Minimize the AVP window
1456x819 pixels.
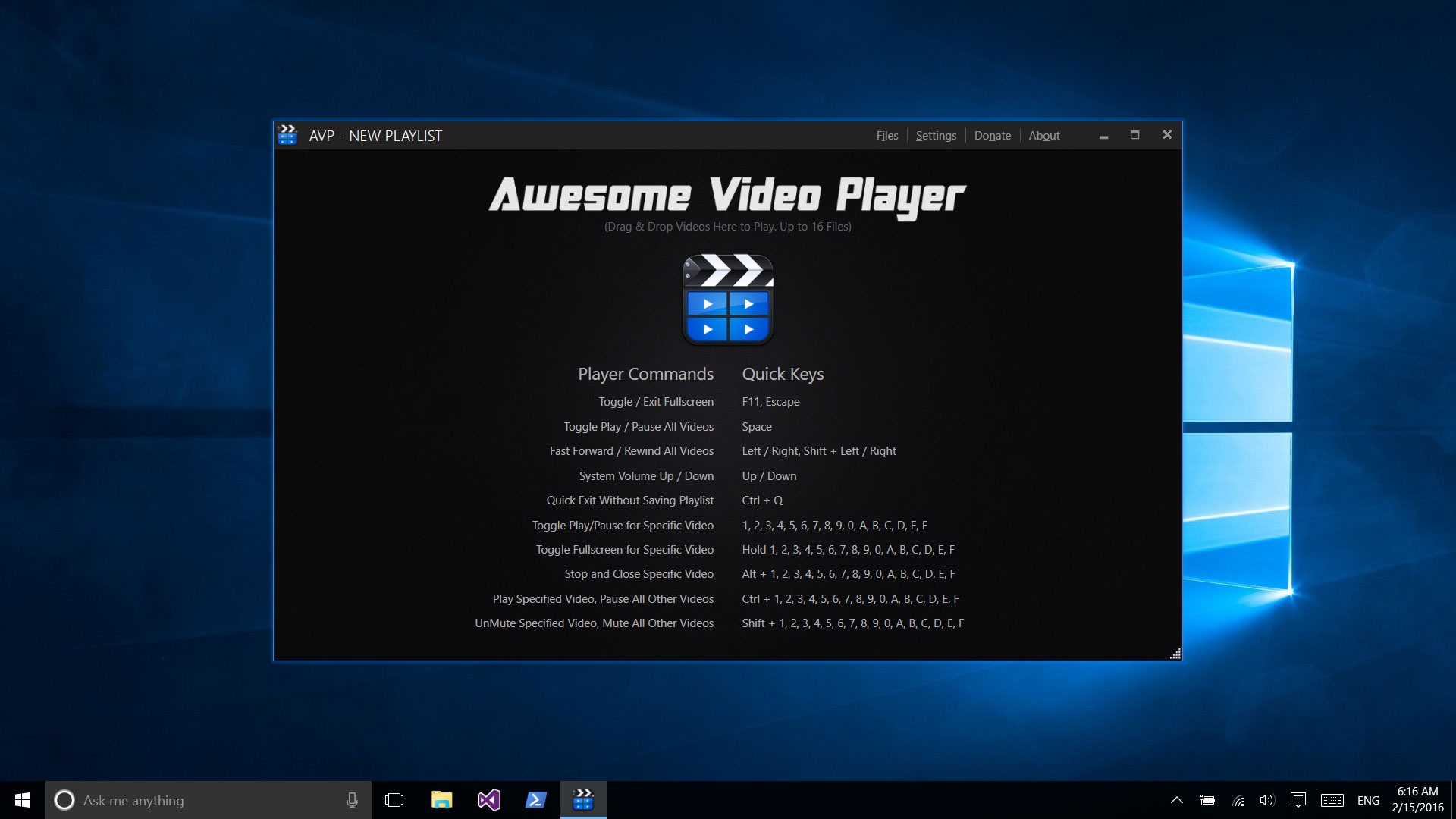pyautogui.click(x=1103, y=136)
